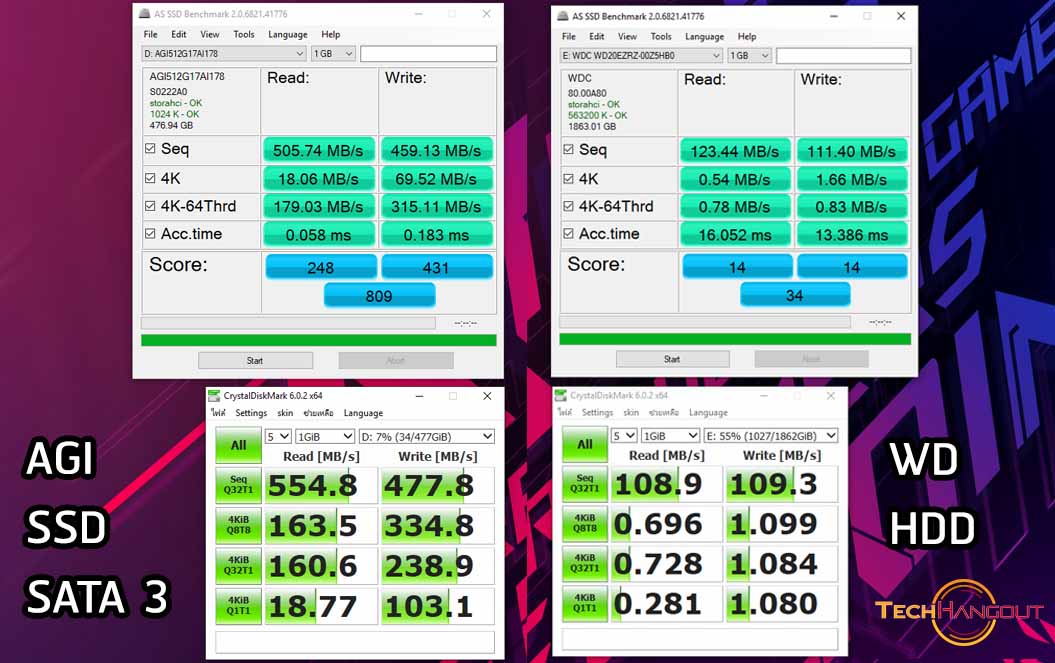Open test count 5 dropdown in E: CrystalDiskMark
The width and height of the screenshot is (1055, 663).
click(x=624, y=435)
